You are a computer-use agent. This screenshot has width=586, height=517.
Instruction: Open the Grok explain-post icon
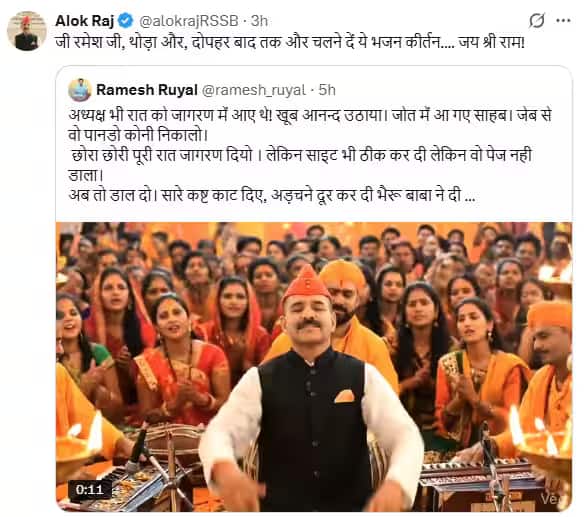tap(537, 21)
